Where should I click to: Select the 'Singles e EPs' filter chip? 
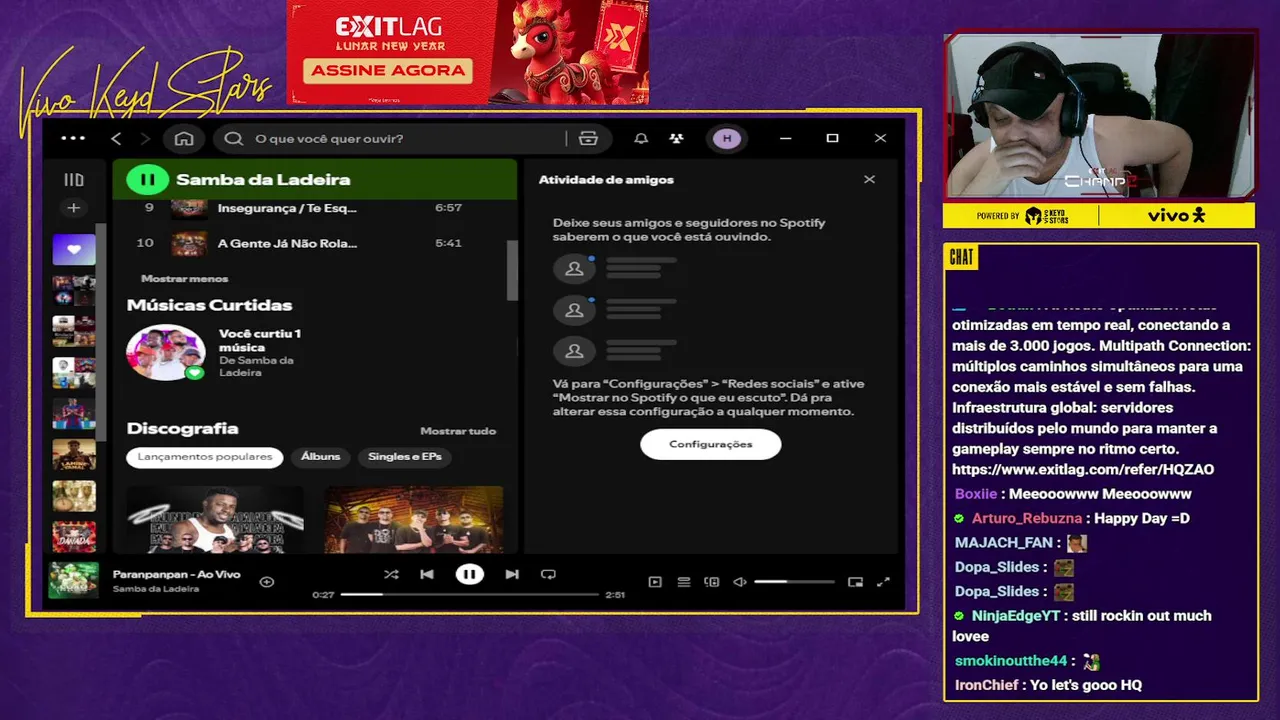click(x=405, y=457)
